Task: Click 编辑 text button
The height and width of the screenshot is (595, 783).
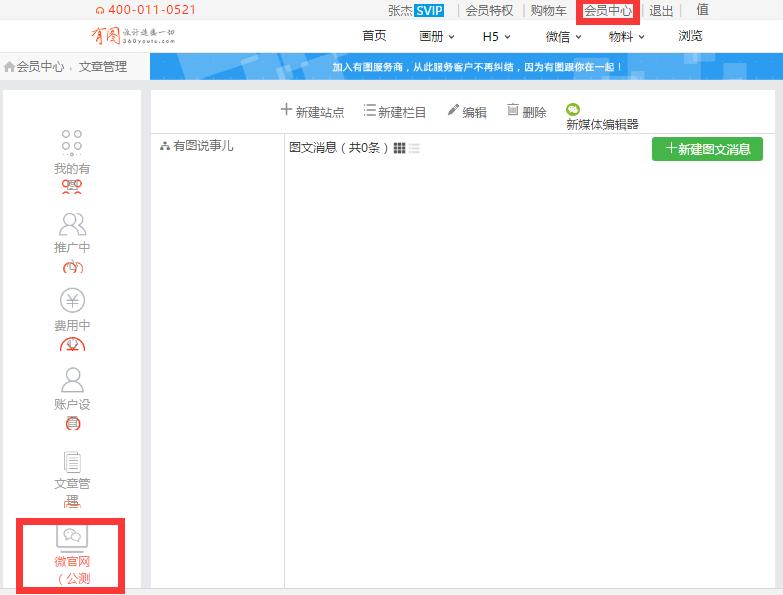Action: point(474,112)
